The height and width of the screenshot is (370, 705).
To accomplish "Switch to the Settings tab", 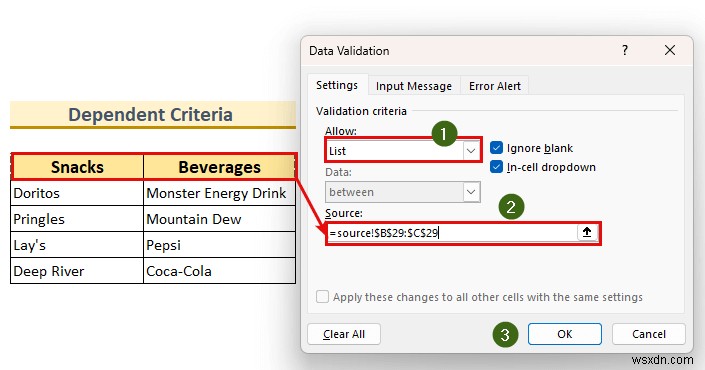I will click(337, 85).
